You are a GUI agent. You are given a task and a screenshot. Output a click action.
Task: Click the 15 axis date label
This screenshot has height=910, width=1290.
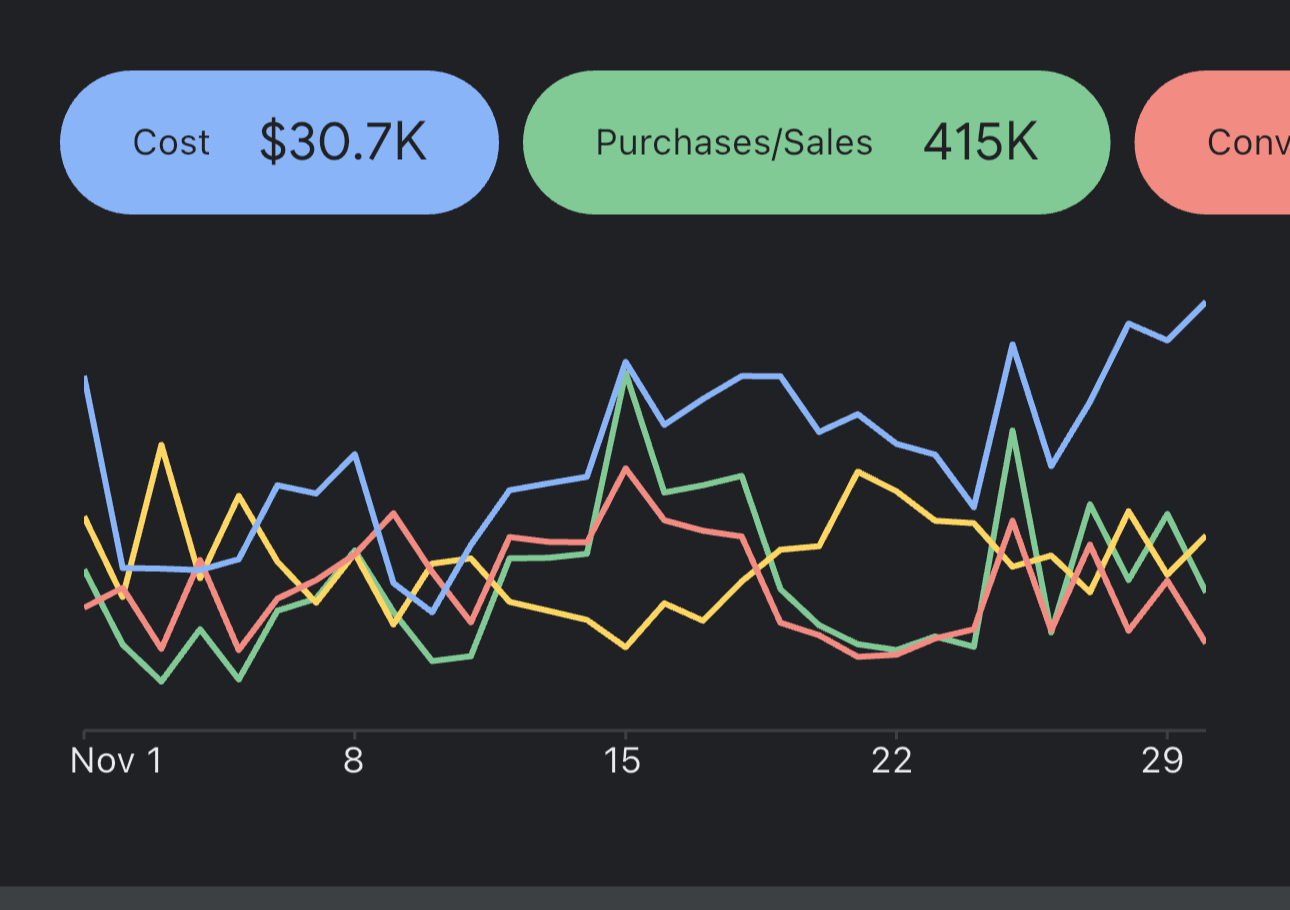624,761
